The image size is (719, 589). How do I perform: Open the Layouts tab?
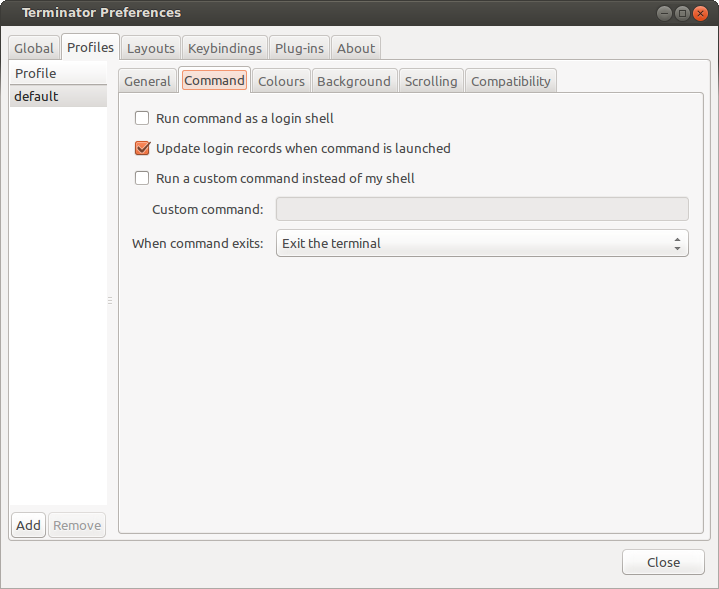click(x=151, y=48)
